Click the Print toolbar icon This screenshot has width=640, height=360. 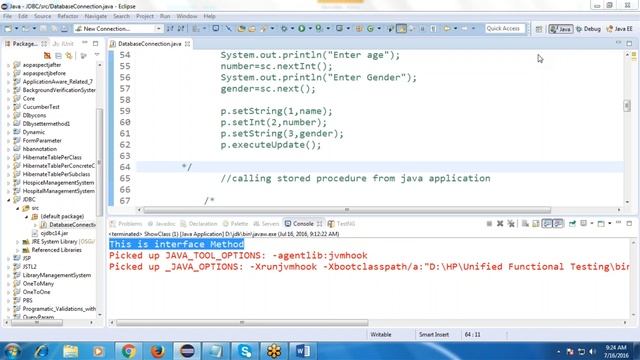tap(64, 29)
